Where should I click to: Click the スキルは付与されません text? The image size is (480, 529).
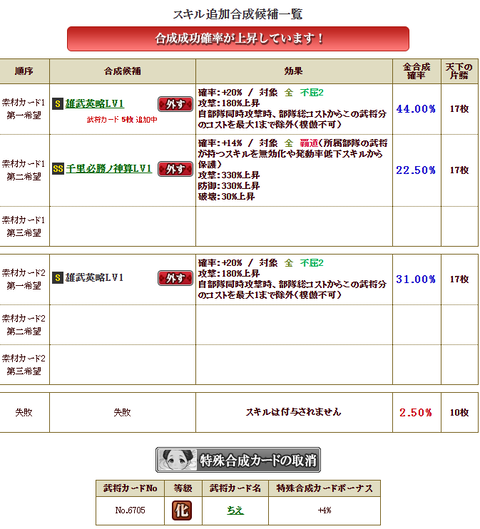pos(293,412)
